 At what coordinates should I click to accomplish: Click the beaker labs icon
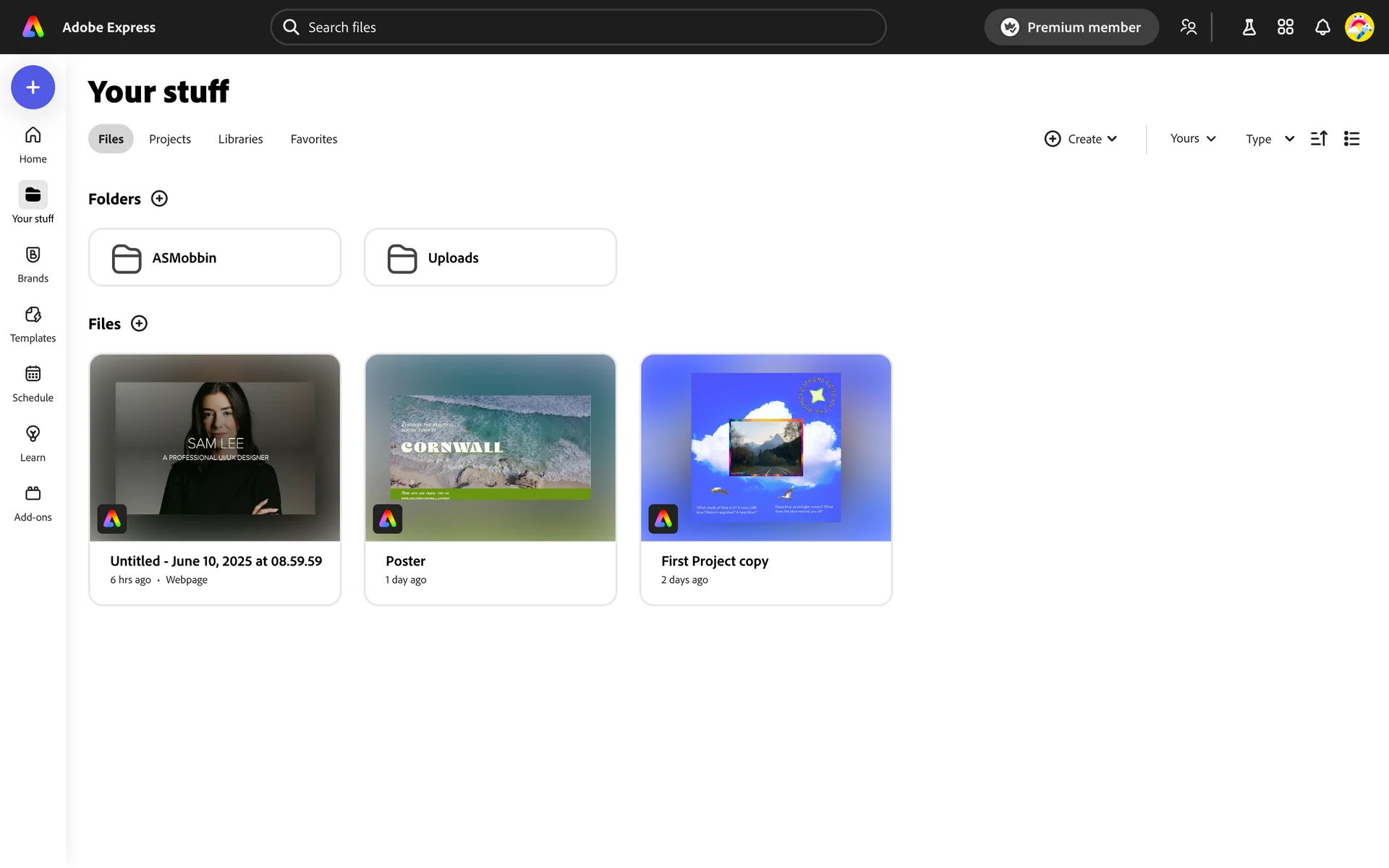point(1249,27)
